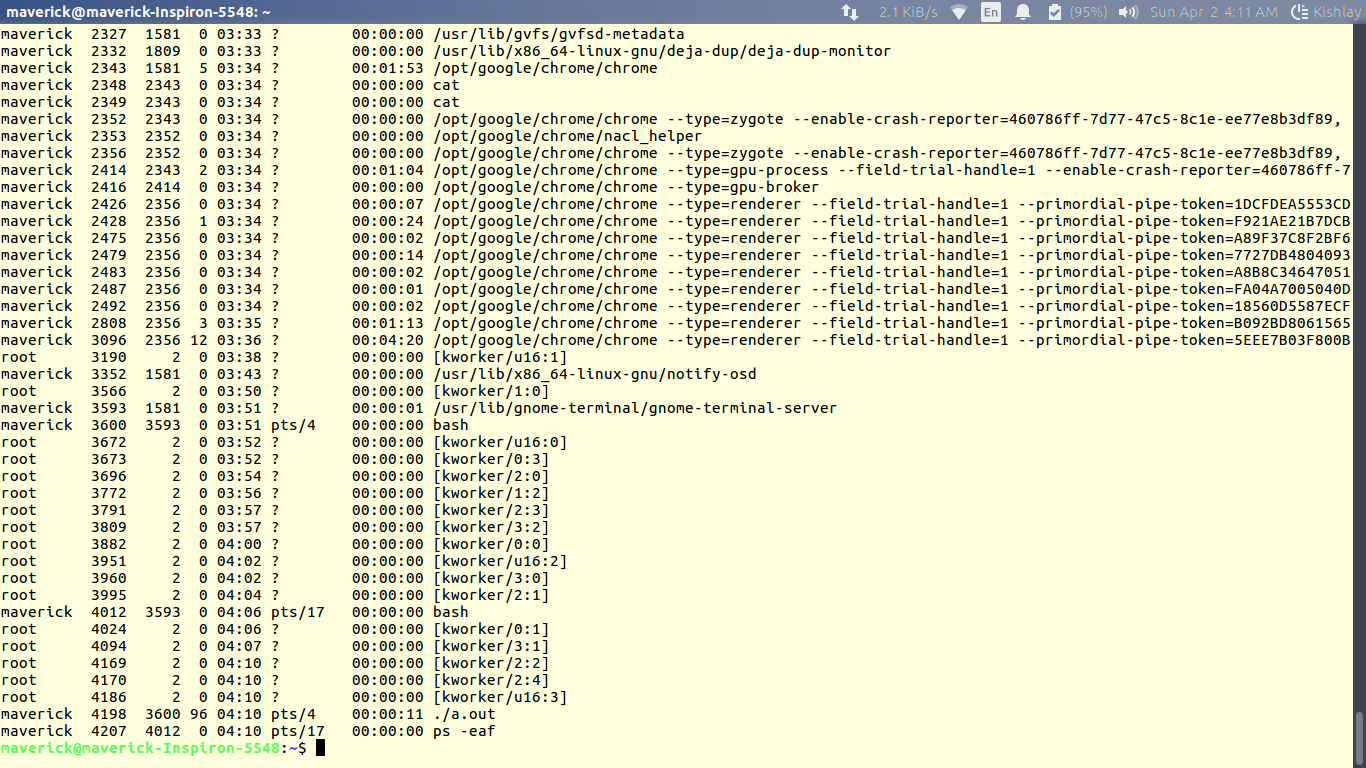Click the [kworker/1:0] entry
This screenshot has height=768, width=1366.
point(491,391)
